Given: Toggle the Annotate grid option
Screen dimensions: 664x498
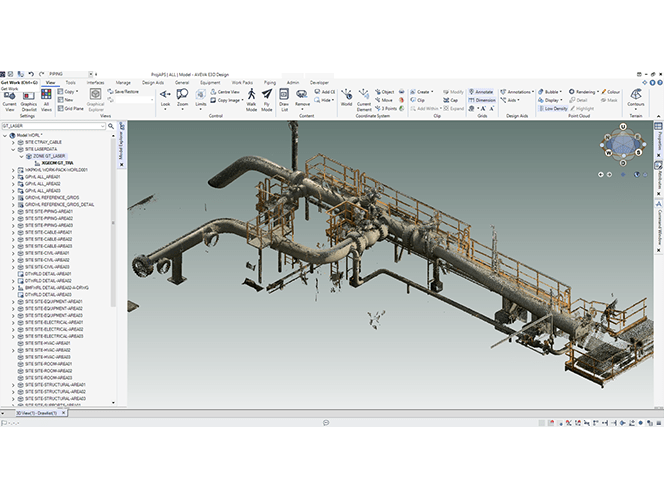Looking at the screenshot, I should point(481,91).
